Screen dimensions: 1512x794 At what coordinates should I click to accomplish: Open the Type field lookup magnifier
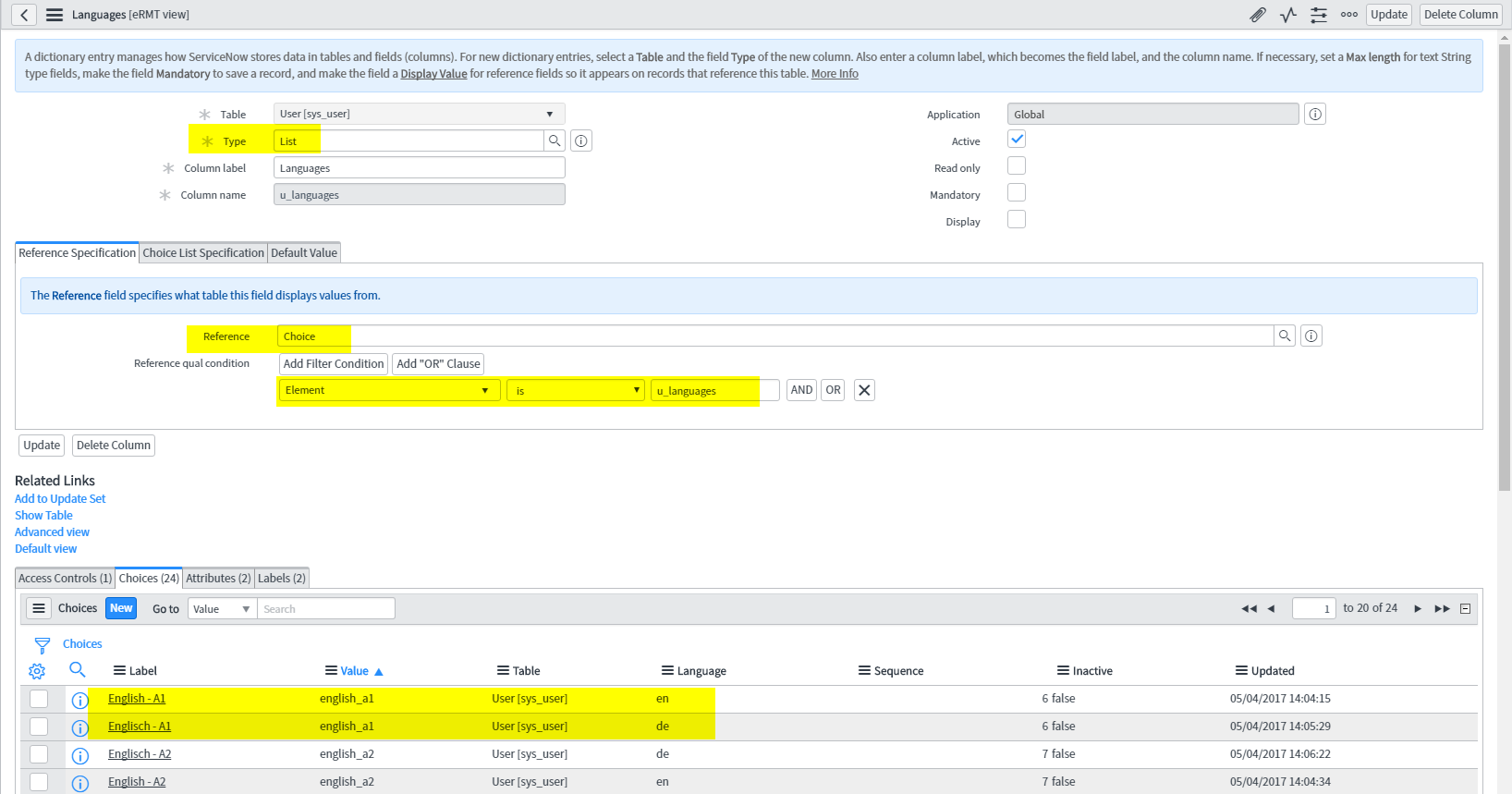tap(555, 140)
